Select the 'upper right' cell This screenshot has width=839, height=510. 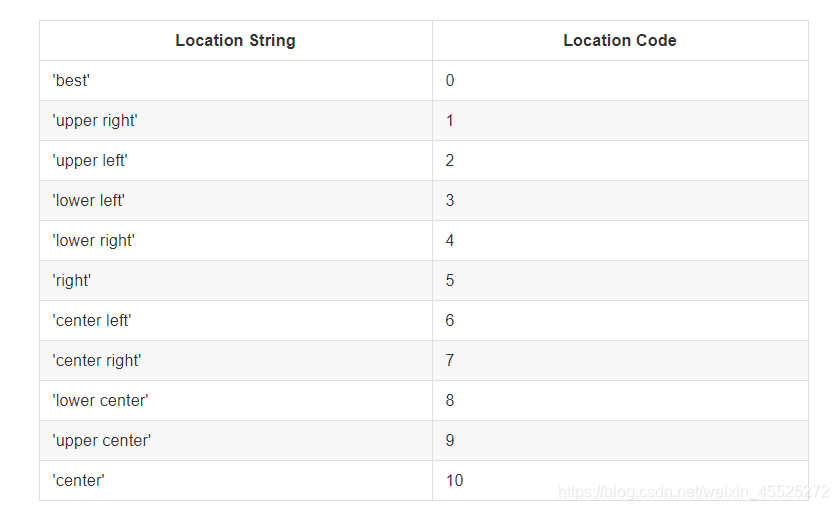pyautogui.click(x=95, y=121)
